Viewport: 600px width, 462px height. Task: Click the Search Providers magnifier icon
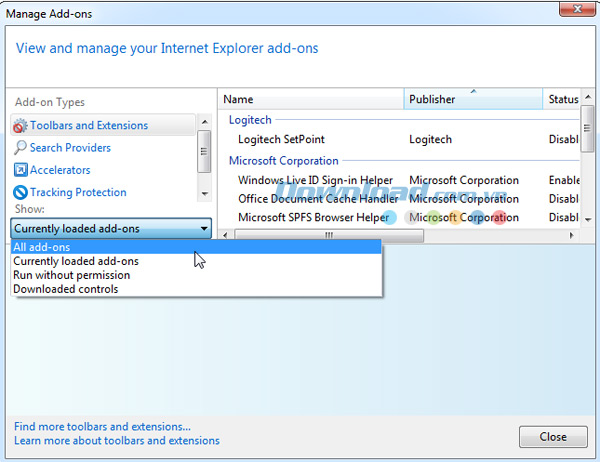[20, 148]
